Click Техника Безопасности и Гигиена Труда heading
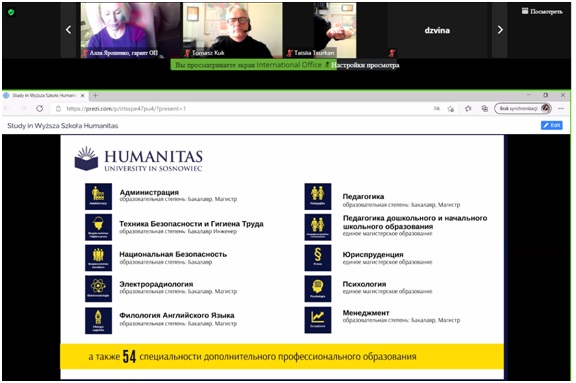Viewport: 576px width, 383px height. (x=191, y=224)
